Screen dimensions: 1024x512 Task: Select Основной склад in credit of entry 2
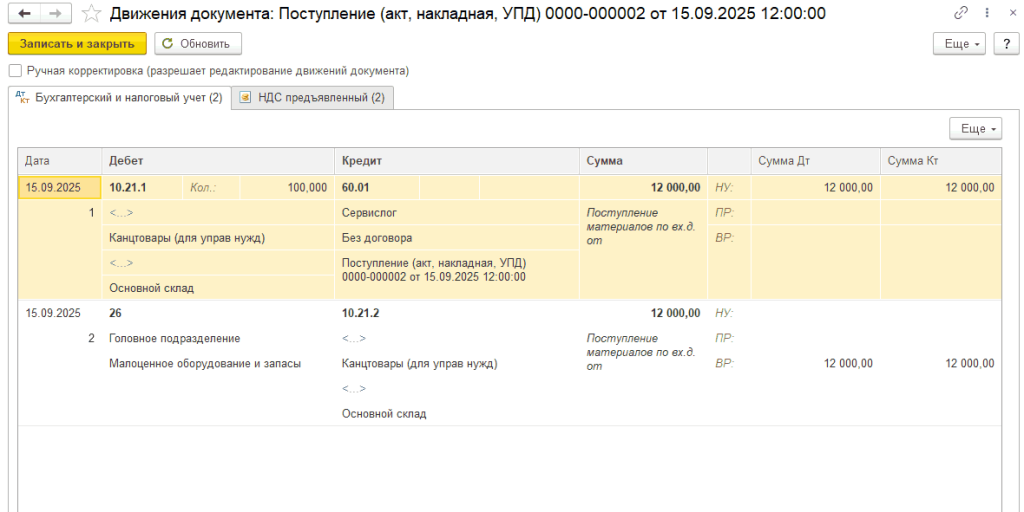[456, 413]
